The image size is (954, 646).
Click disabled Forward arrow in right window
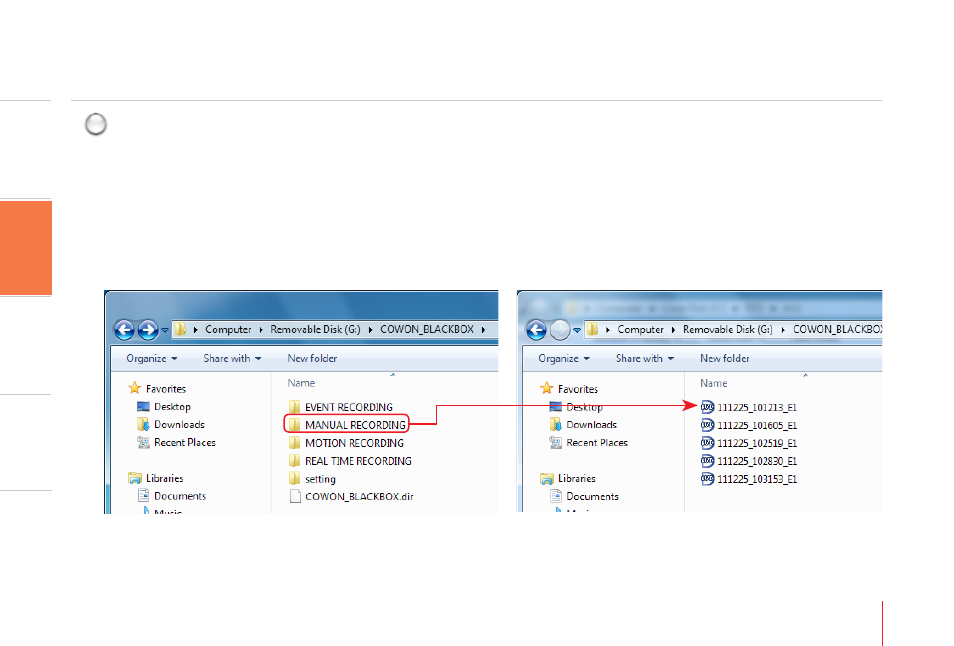pyautogui.click(x=560, y=330)
